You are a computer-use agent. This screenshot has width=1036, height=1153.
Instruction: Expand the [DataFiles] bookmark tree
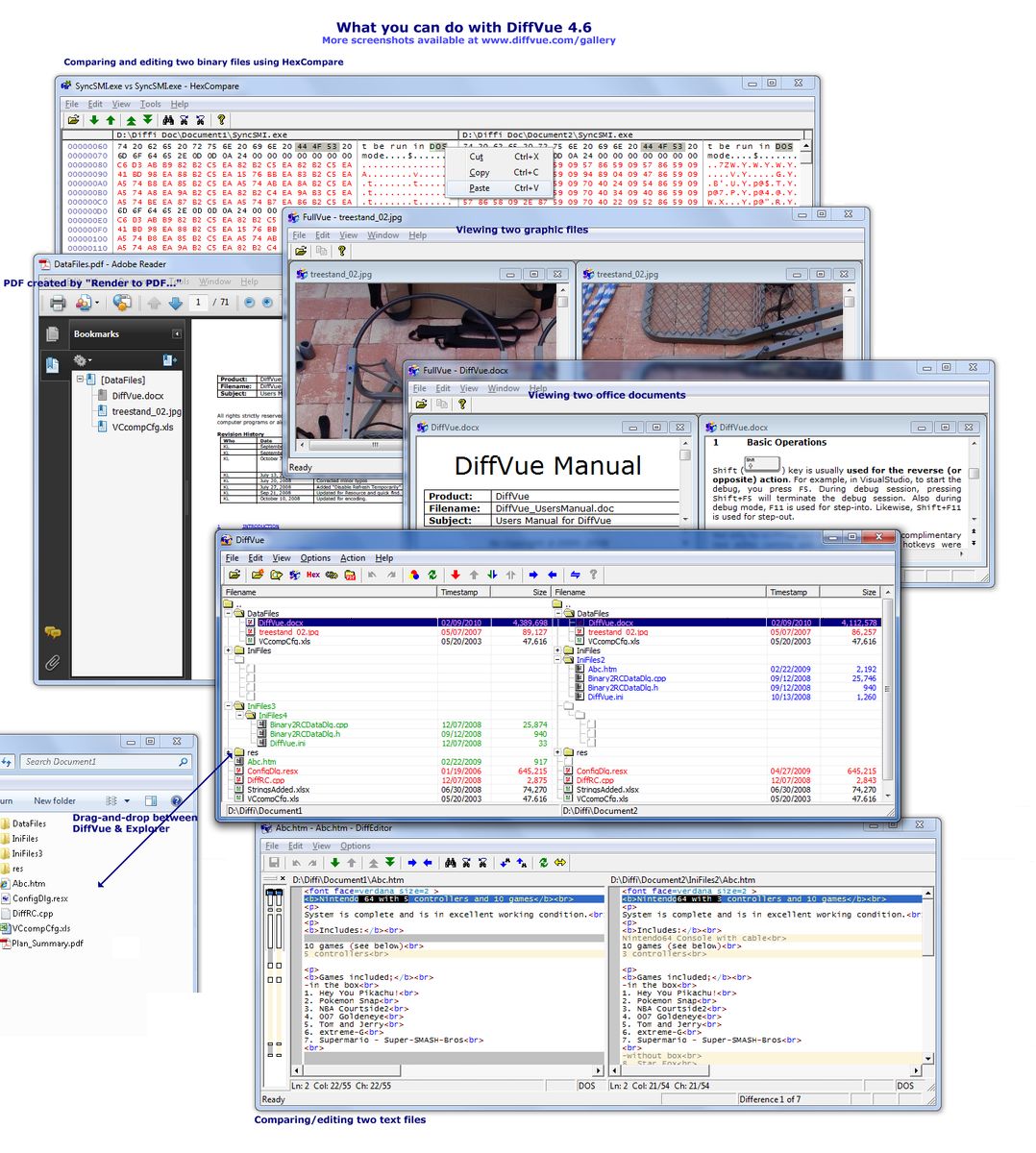click(x=80, y=379)
